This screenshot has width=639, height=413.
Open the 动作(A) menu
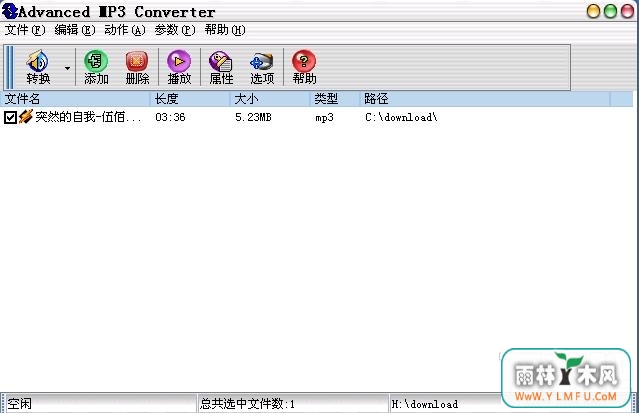125,30
